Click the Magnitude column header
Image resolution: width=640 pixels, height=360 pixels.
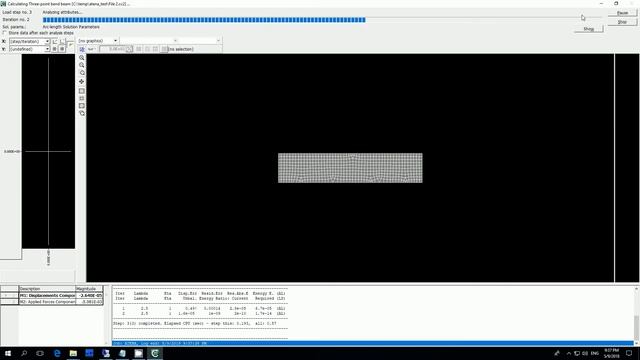click(x=89, y=289)
